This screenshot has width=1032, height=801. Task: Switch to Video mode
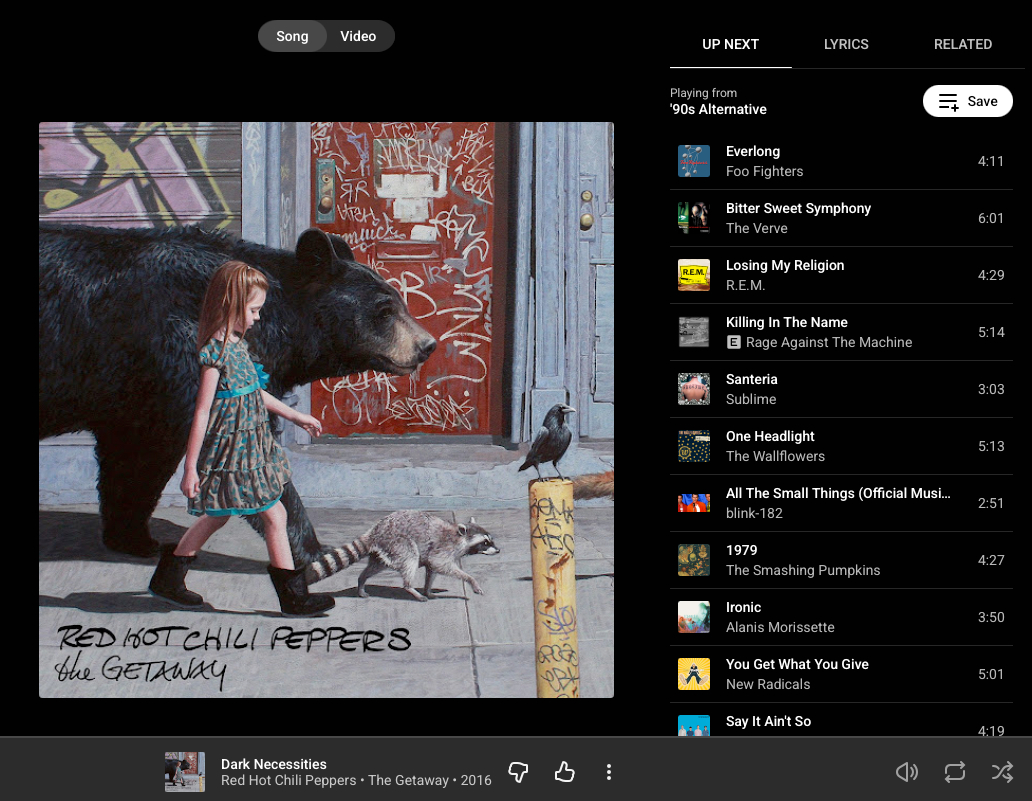(358, 36)
